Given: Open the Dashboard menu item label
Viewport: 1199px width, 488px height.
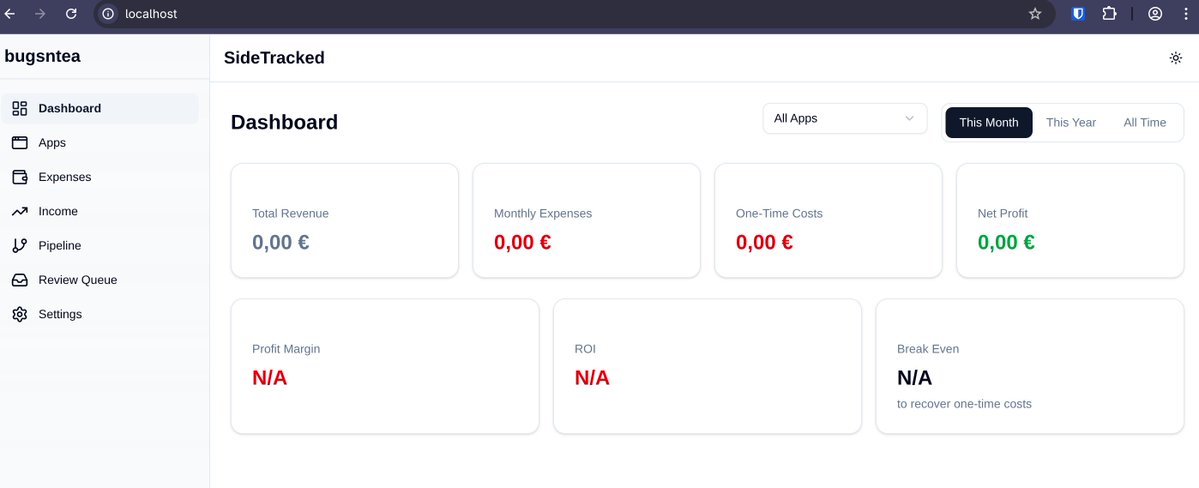Looking at the screenshot, I should pos(70,109).
